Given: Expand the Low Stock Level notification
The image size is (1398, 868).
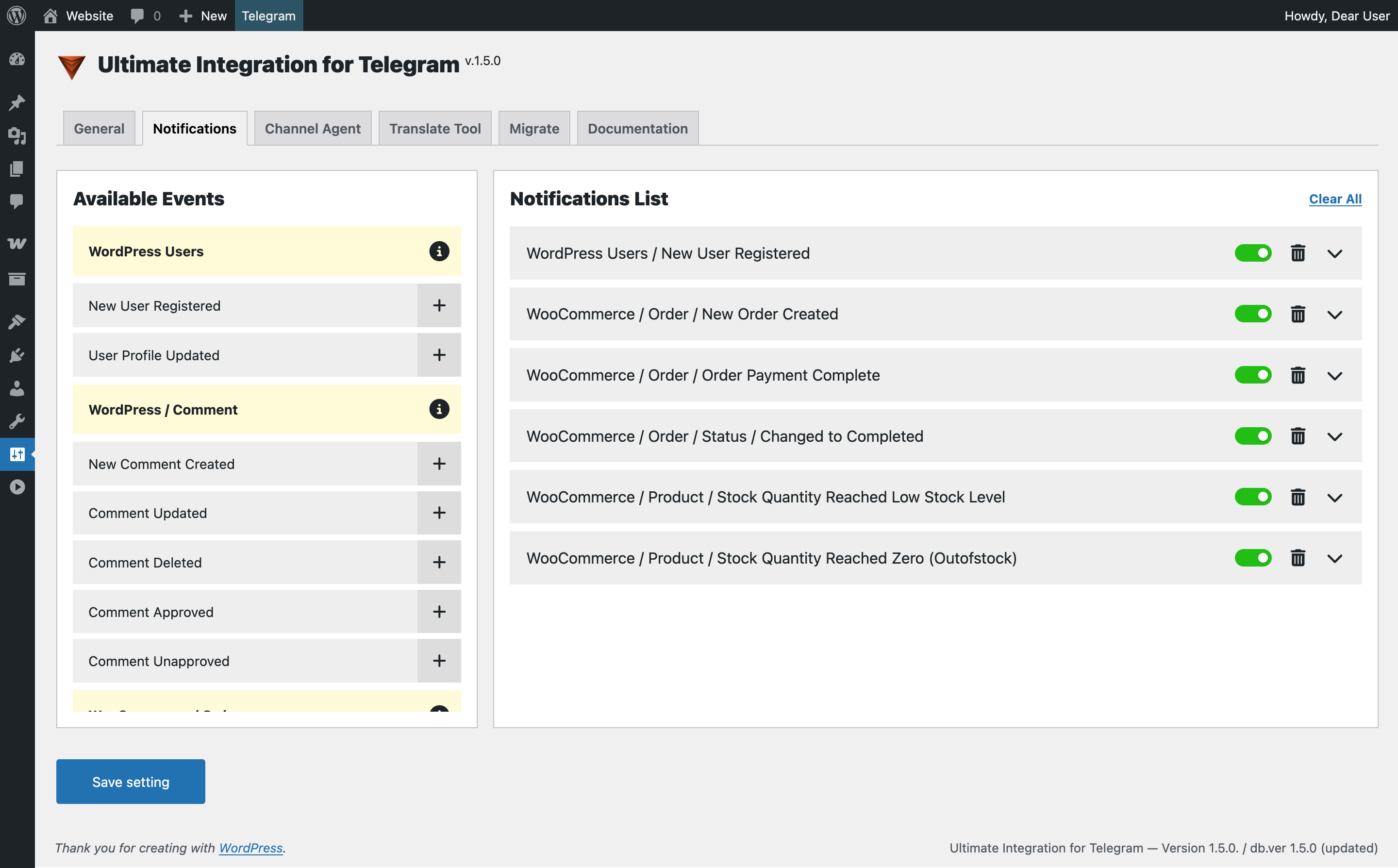Looking at the screenshot, I should [x=1335, y=498].
